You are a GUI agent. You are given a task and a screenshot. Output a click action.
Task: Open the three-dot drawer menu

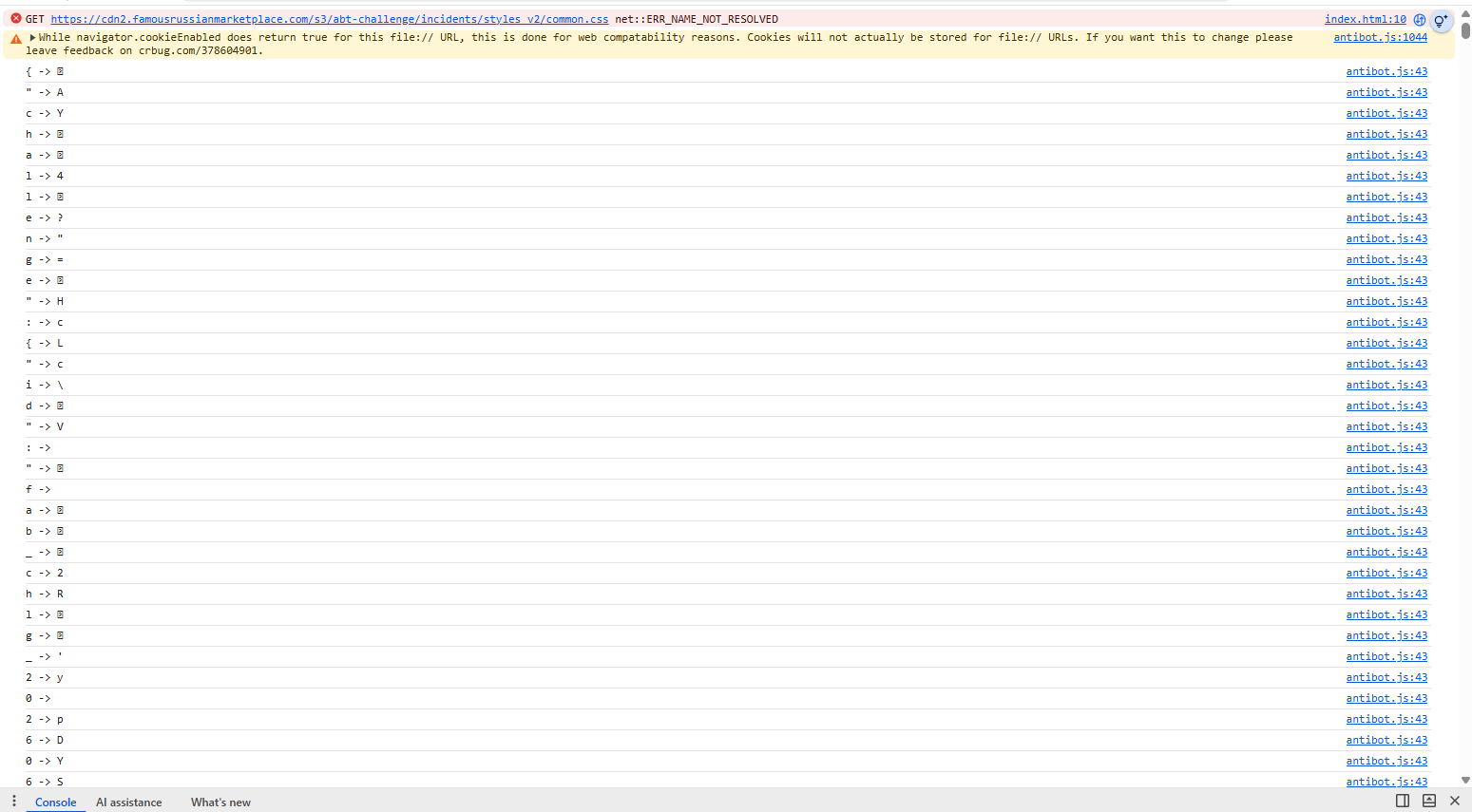(x=14, y=801)
